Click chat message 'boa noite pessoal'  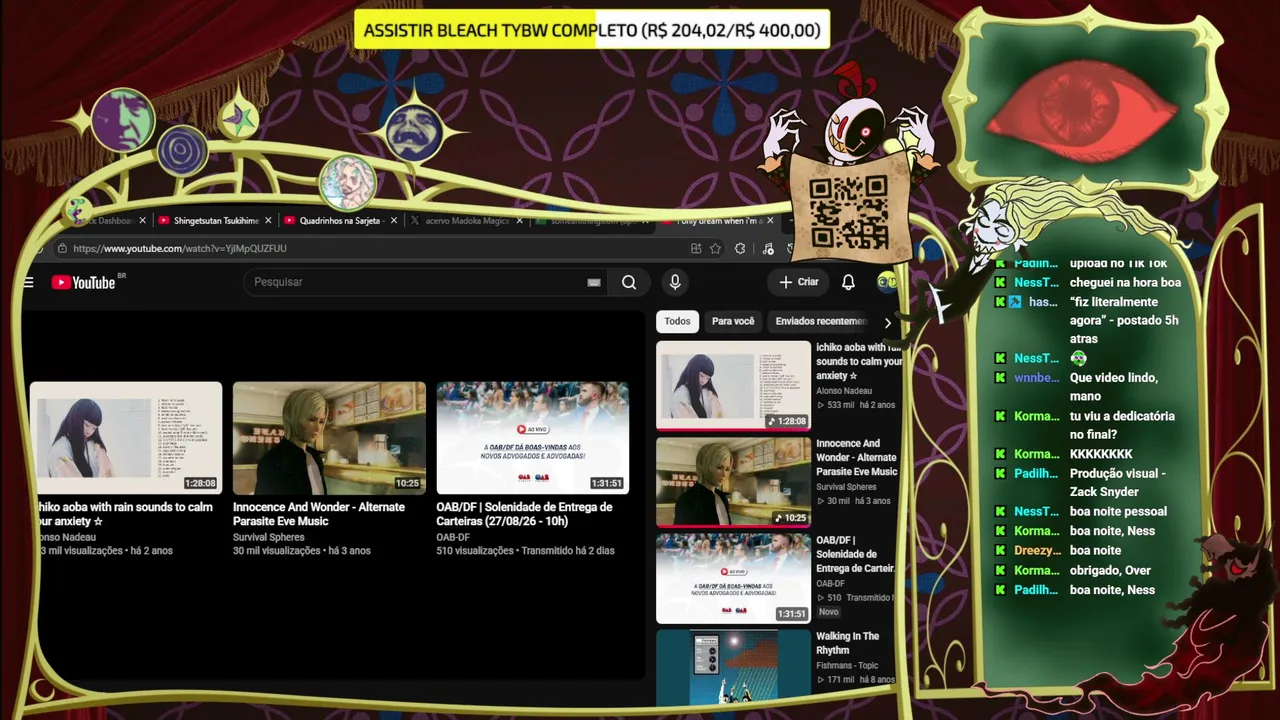click(1118, 511)
